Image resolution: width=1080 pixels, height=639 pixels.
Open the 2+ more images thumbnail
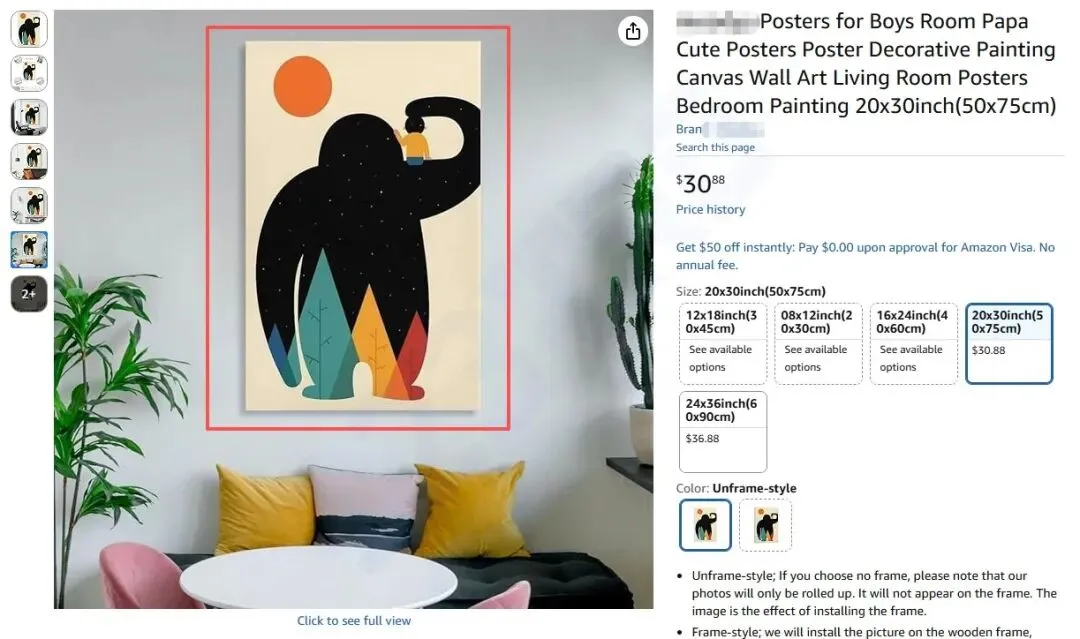pyautogui.click(x=29, y=293)
